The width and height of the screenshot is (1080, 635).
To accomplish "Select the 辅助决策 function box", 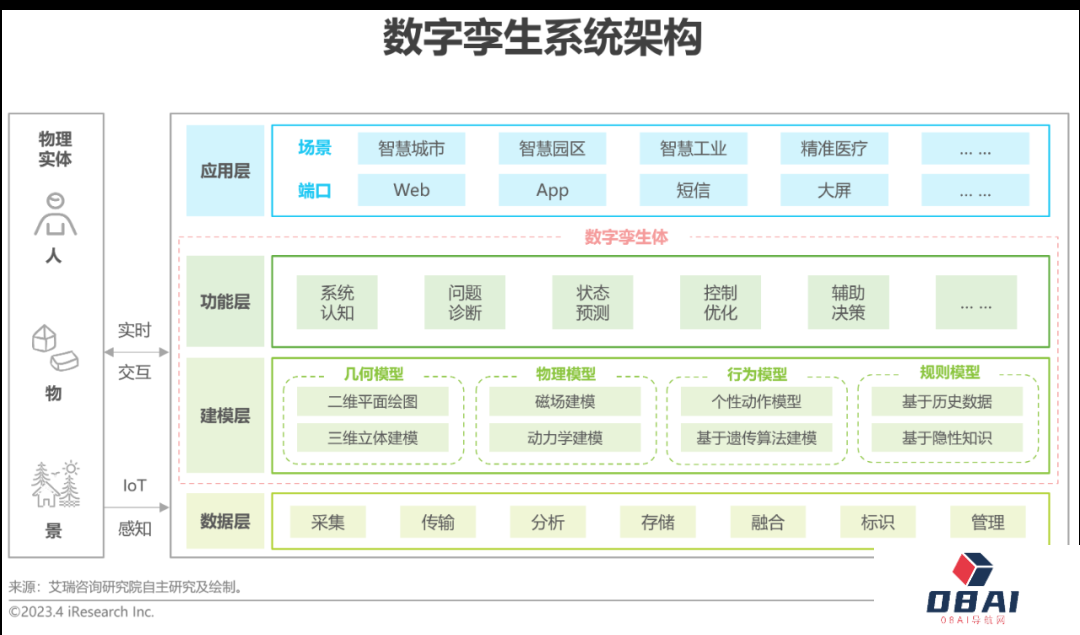I will (848, 302).
